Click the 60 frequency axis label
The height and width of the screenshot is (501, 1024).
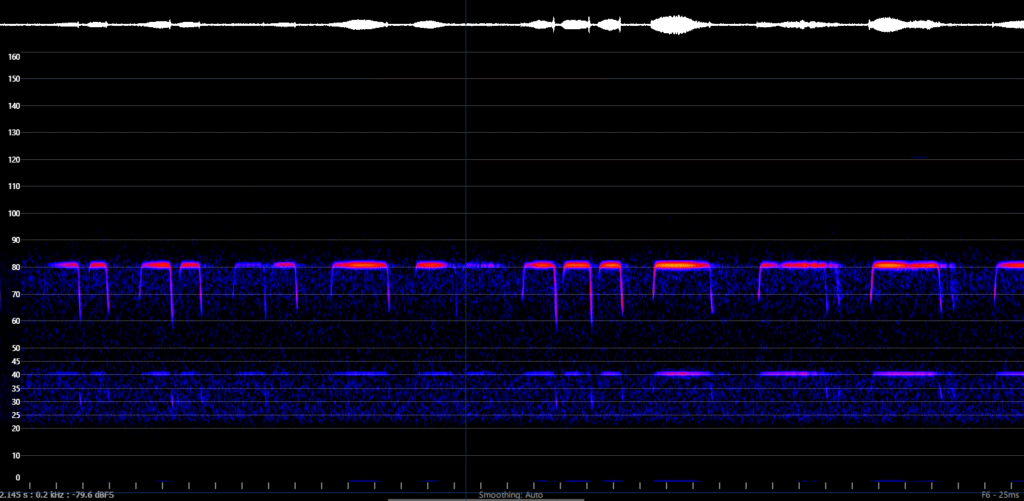(x=14, y=321)
